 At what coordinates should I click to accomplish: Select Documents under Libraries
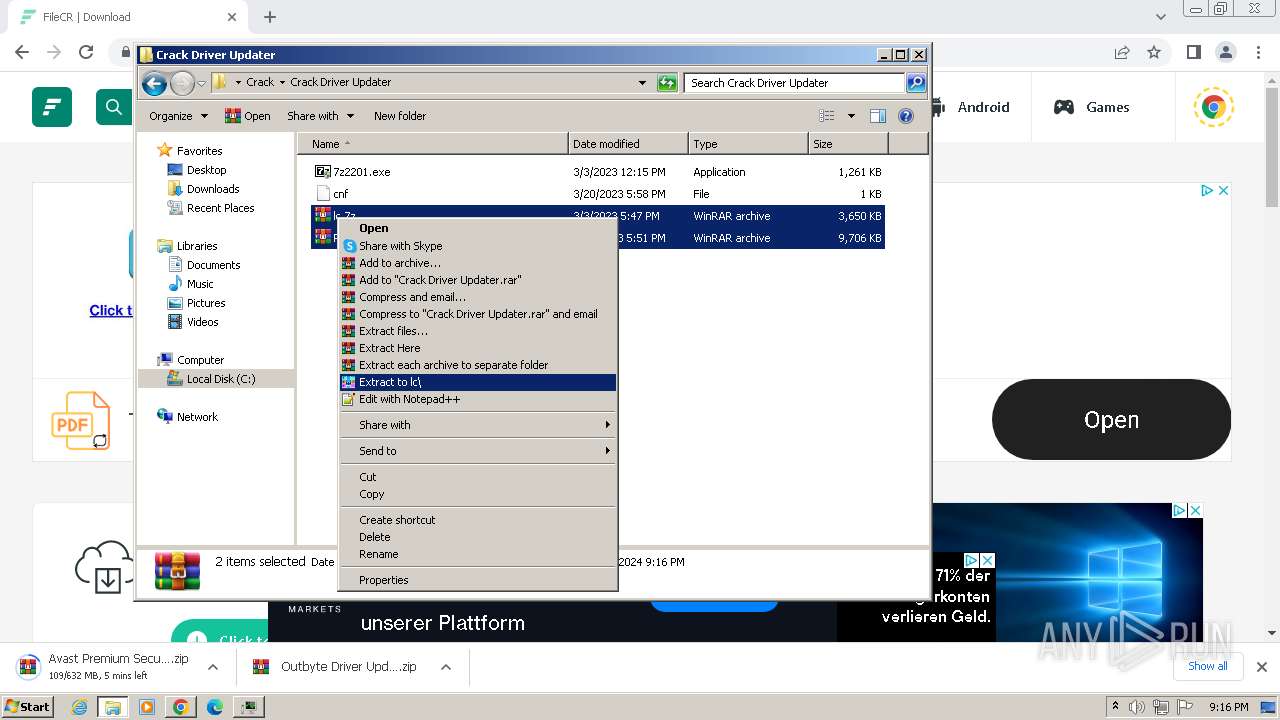tap(213, 265)
